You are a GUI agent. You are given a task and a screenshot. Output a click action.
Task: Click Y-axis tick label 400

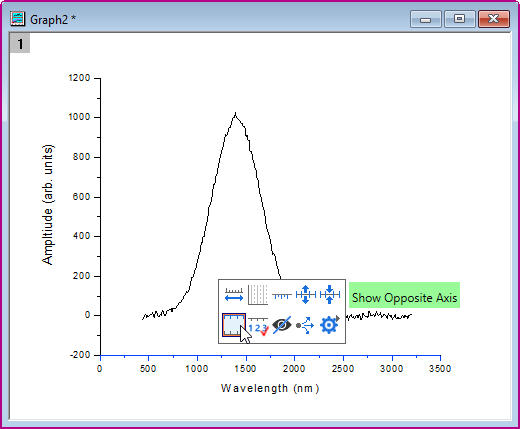(x=82, y=236)
